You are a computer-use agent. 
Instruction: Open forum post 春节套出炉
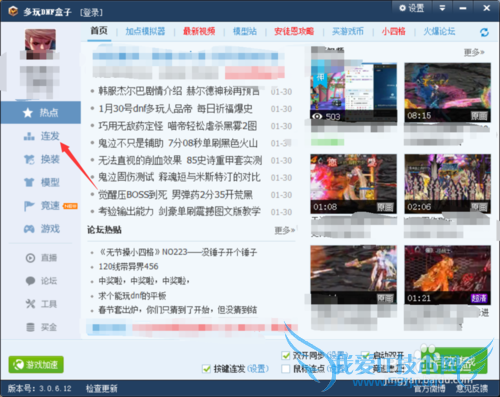coord(178,310)
